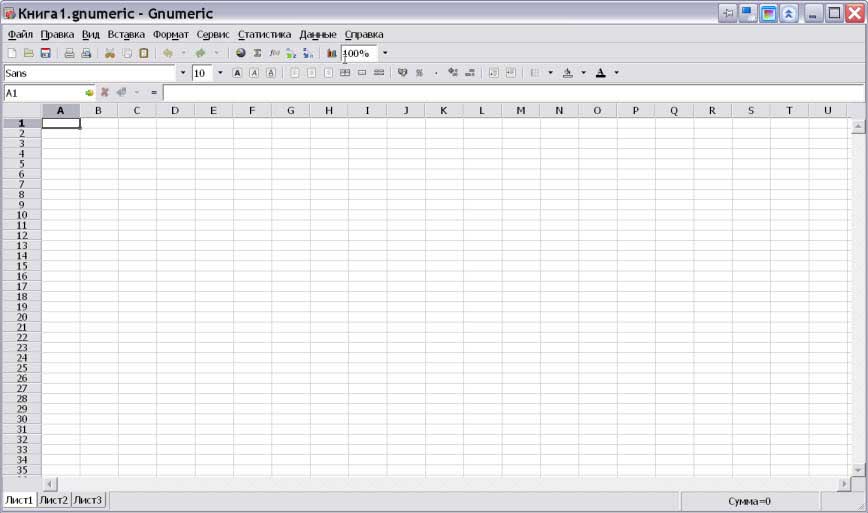
Task: Click the Paste clipboard icon
Action: click(x=144, y=53)
